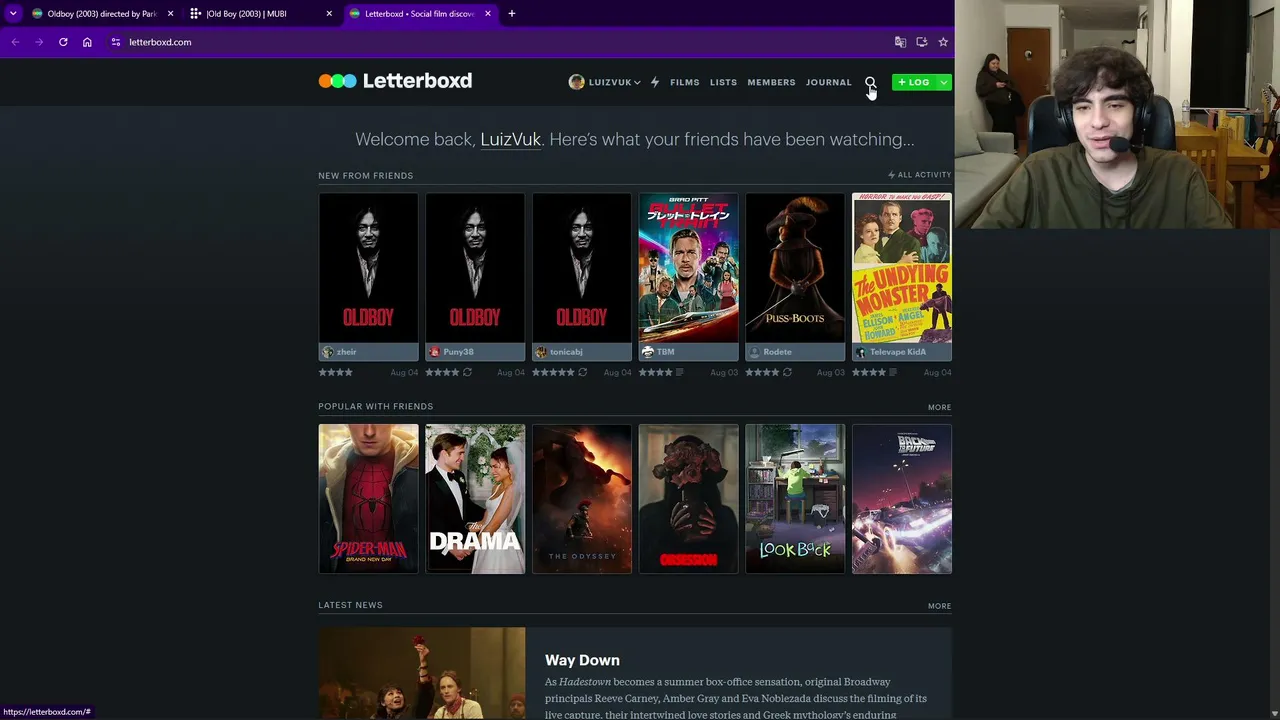Screen dimensions: 1280x720
Task: Open the Look Back poster
Action: pyautogui.click(x=795, y=499)
